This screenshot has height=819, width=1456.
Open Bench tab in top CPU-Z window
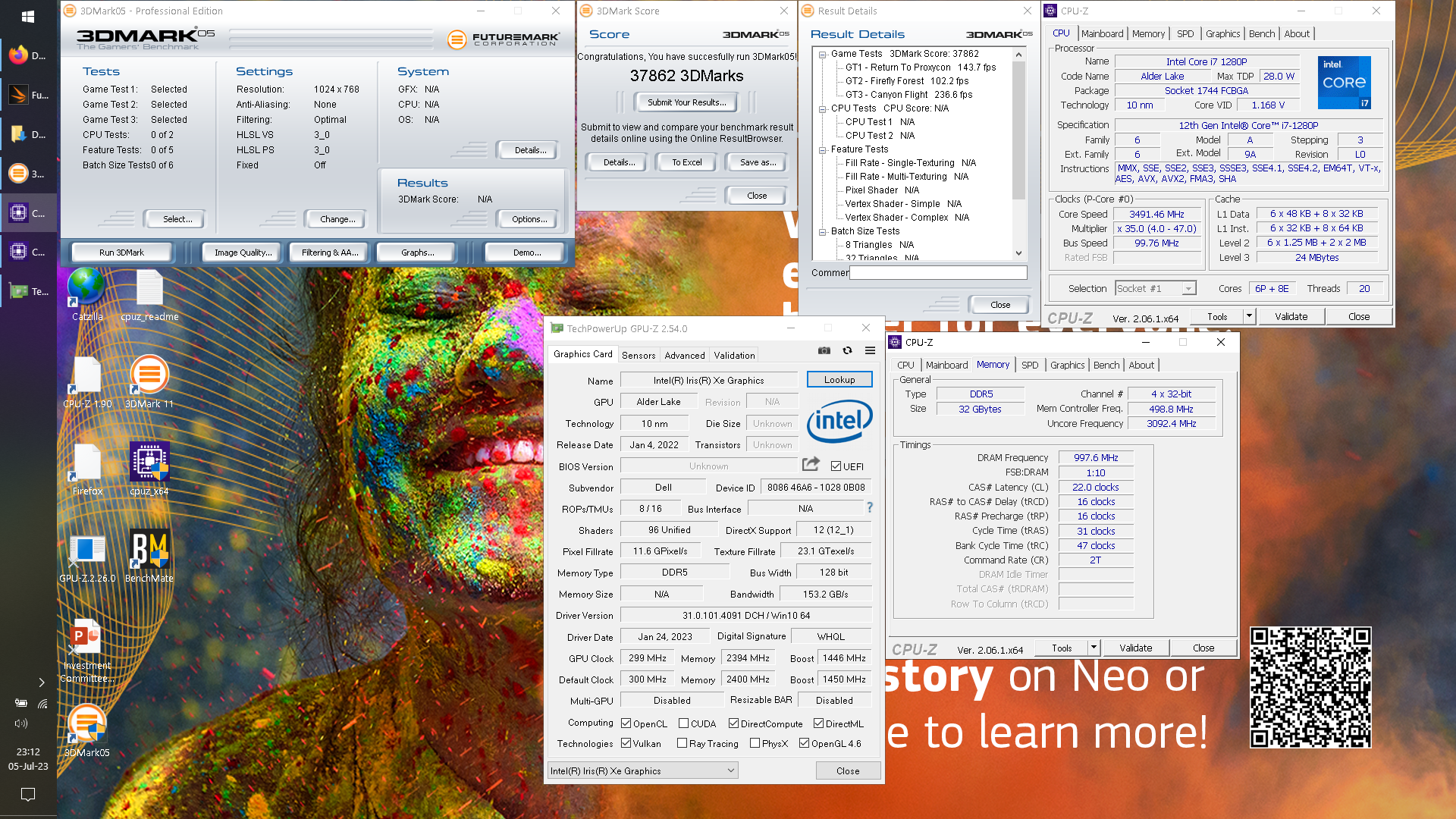[x=1262, y=33]
